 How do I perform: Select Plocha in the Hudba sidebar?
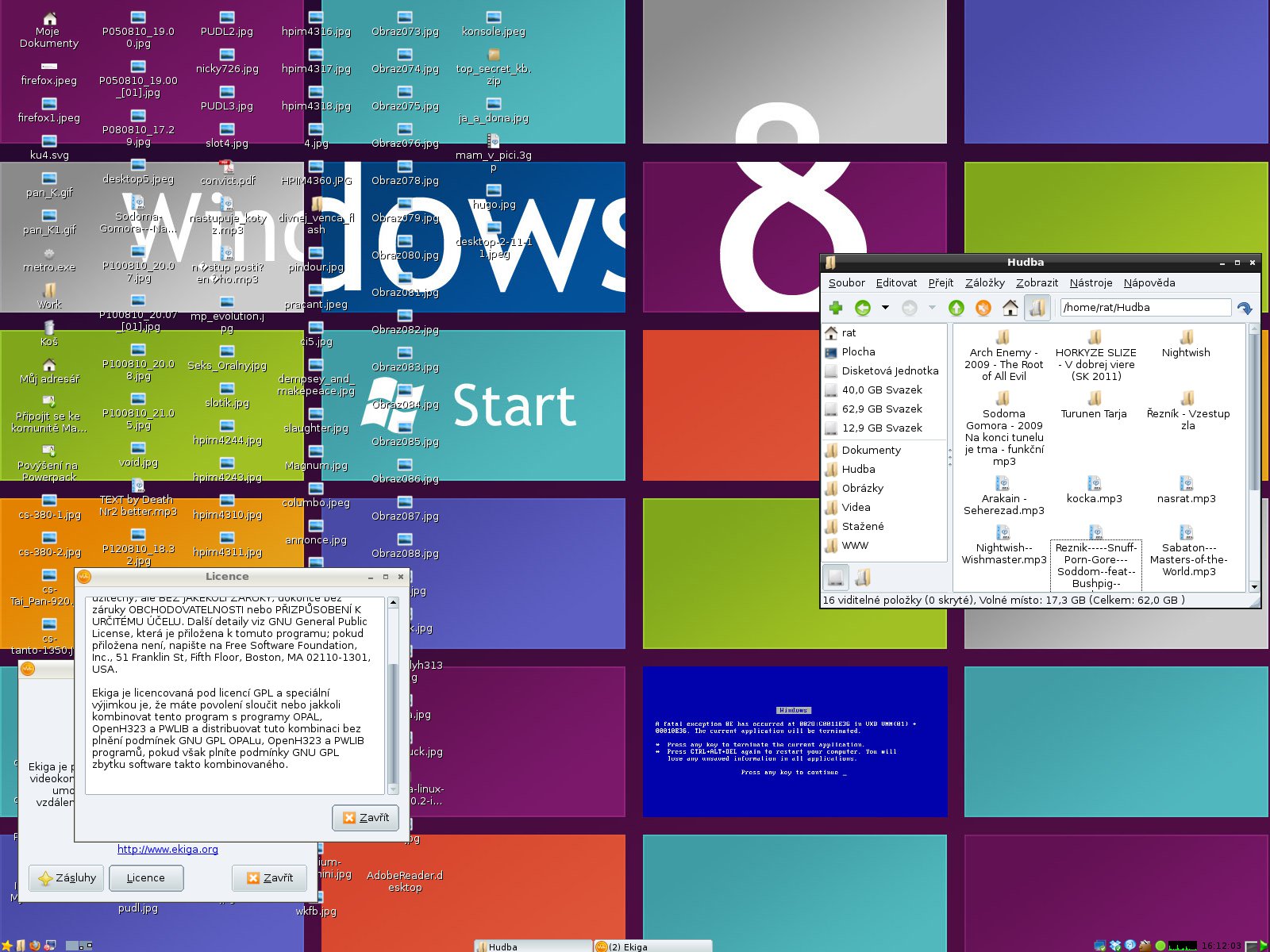tap(885, 352)
